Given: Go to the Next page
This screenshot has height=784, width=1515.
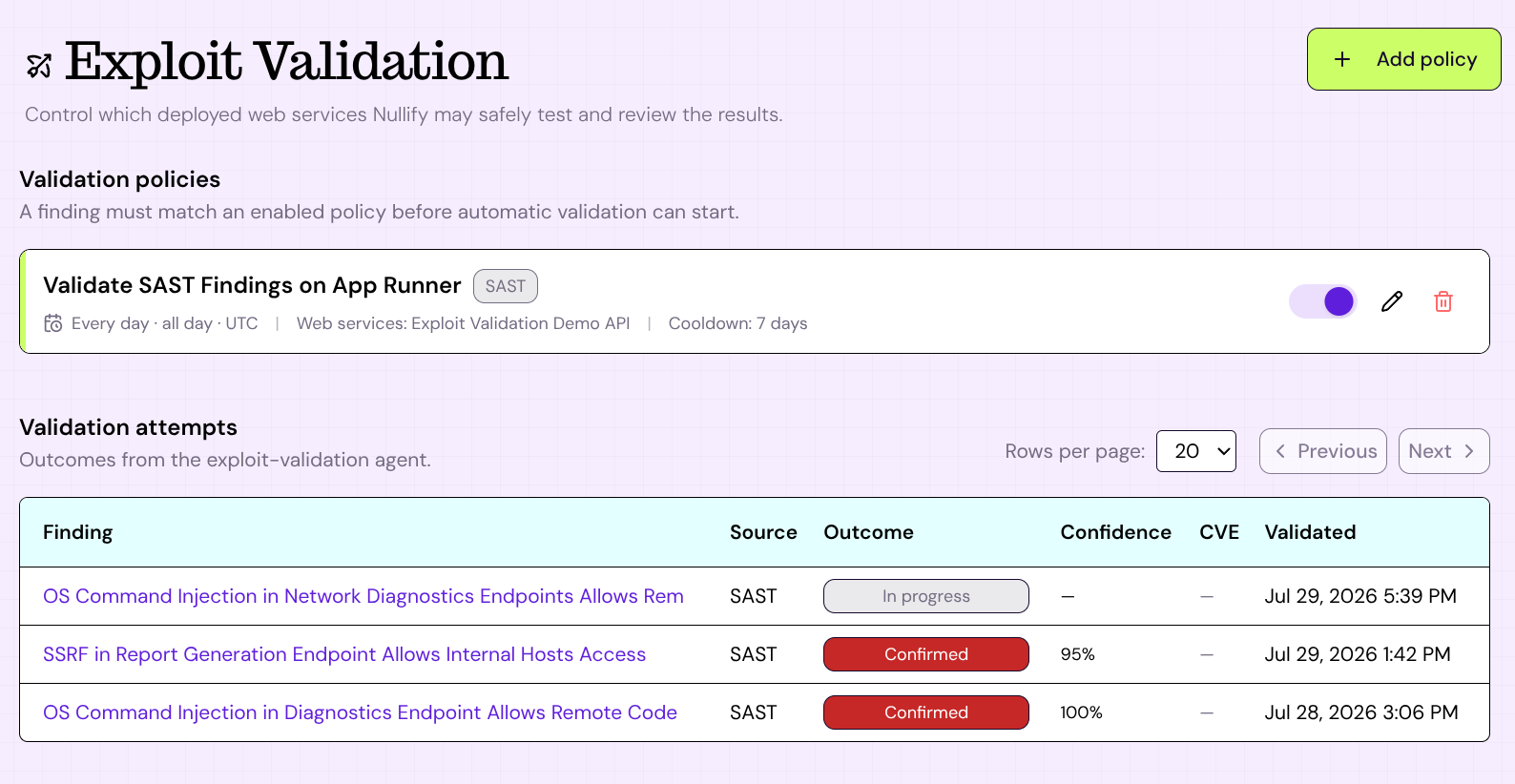Looking at the screenshot, I should pos(1444,451).
